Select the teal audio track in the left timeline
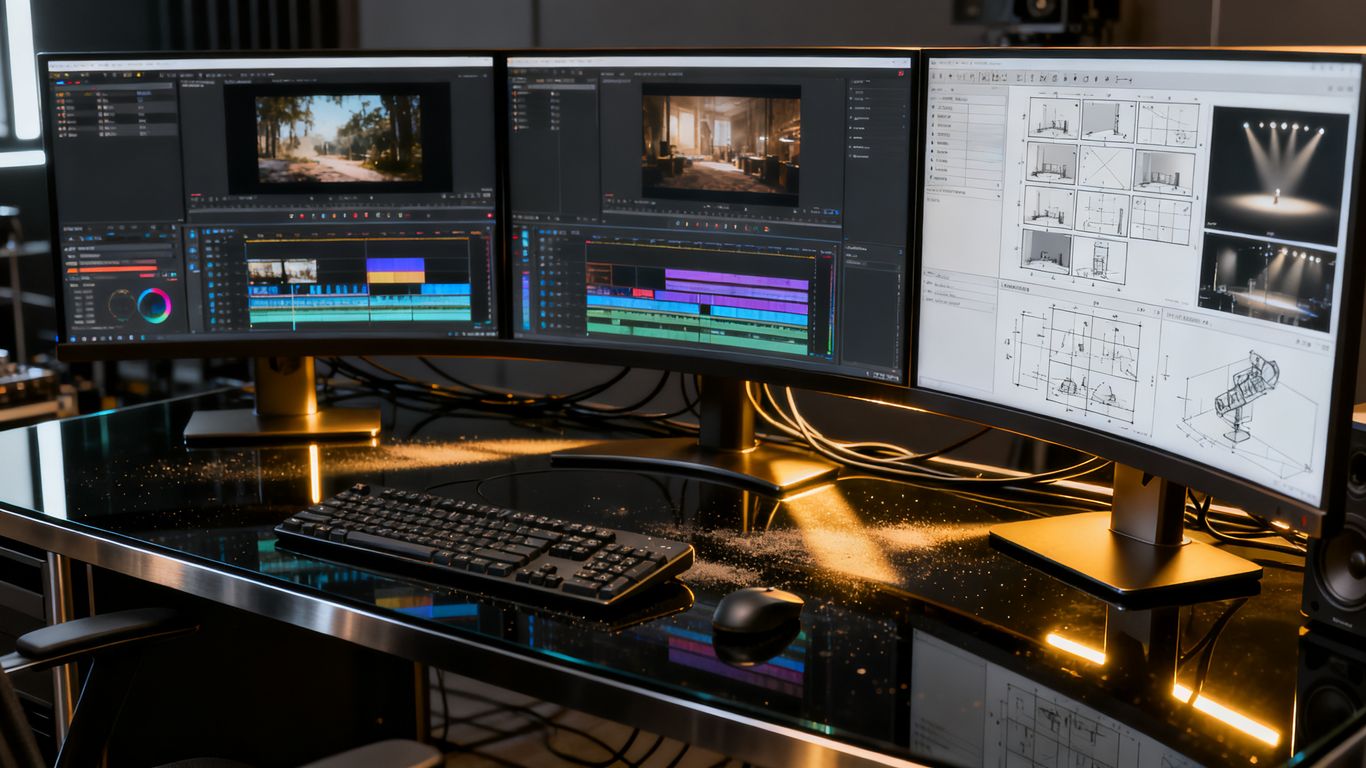Screen dimensions: 1366x768 (x=359, y=313)
